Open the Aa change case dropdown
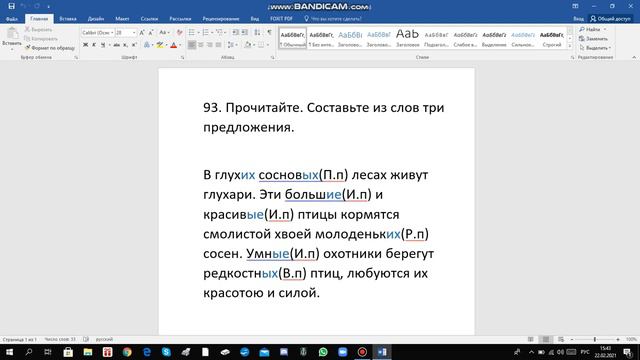Viewport: 640px width, 360px height. click(x=164, y=33)
